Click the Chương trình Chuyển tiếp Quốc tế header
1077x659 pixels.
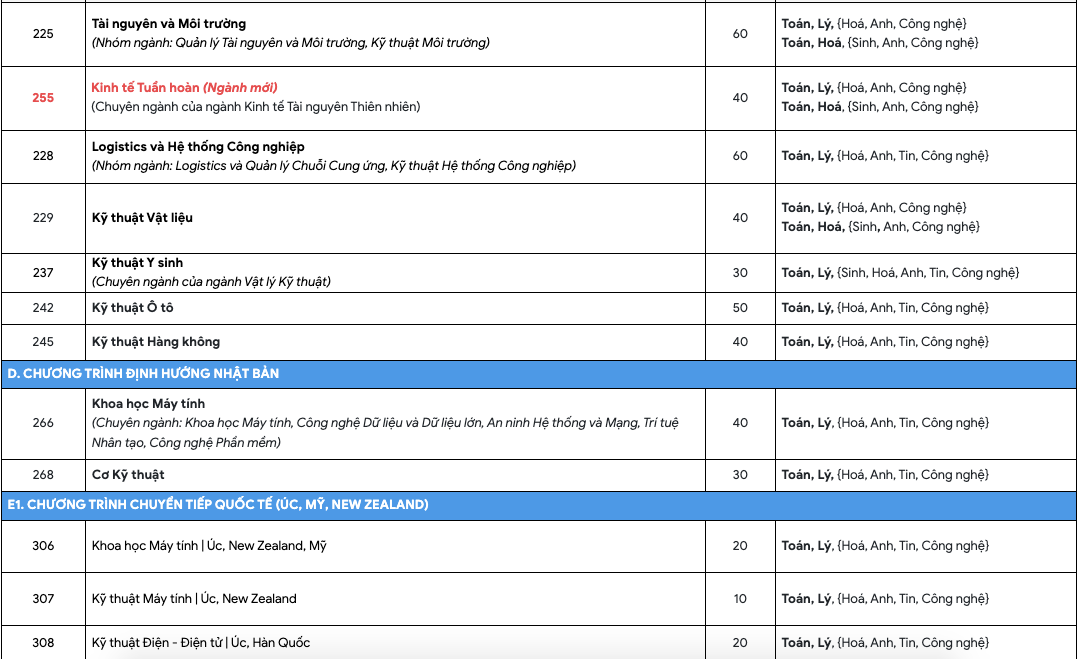pyautogui.click(x=217, y=505)
